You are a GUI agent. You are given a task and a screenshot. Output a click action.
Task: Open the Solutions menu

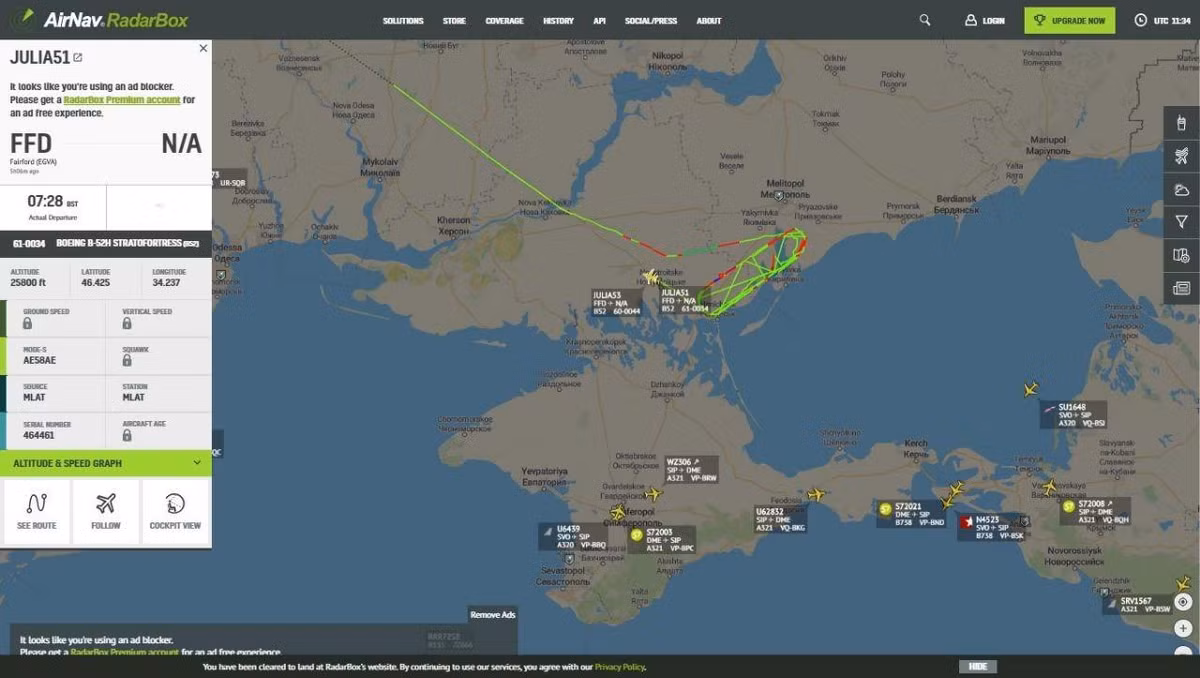[403, 21]
